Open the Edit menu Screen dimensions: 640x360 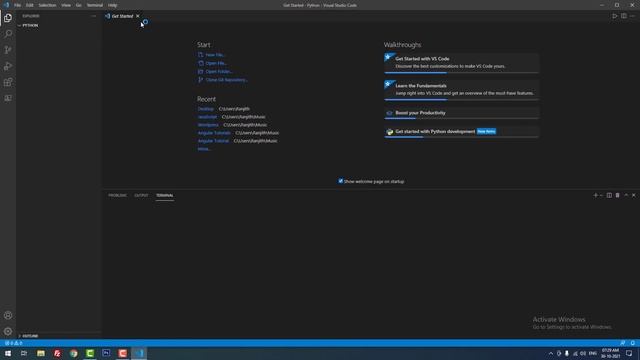[30, 5]
